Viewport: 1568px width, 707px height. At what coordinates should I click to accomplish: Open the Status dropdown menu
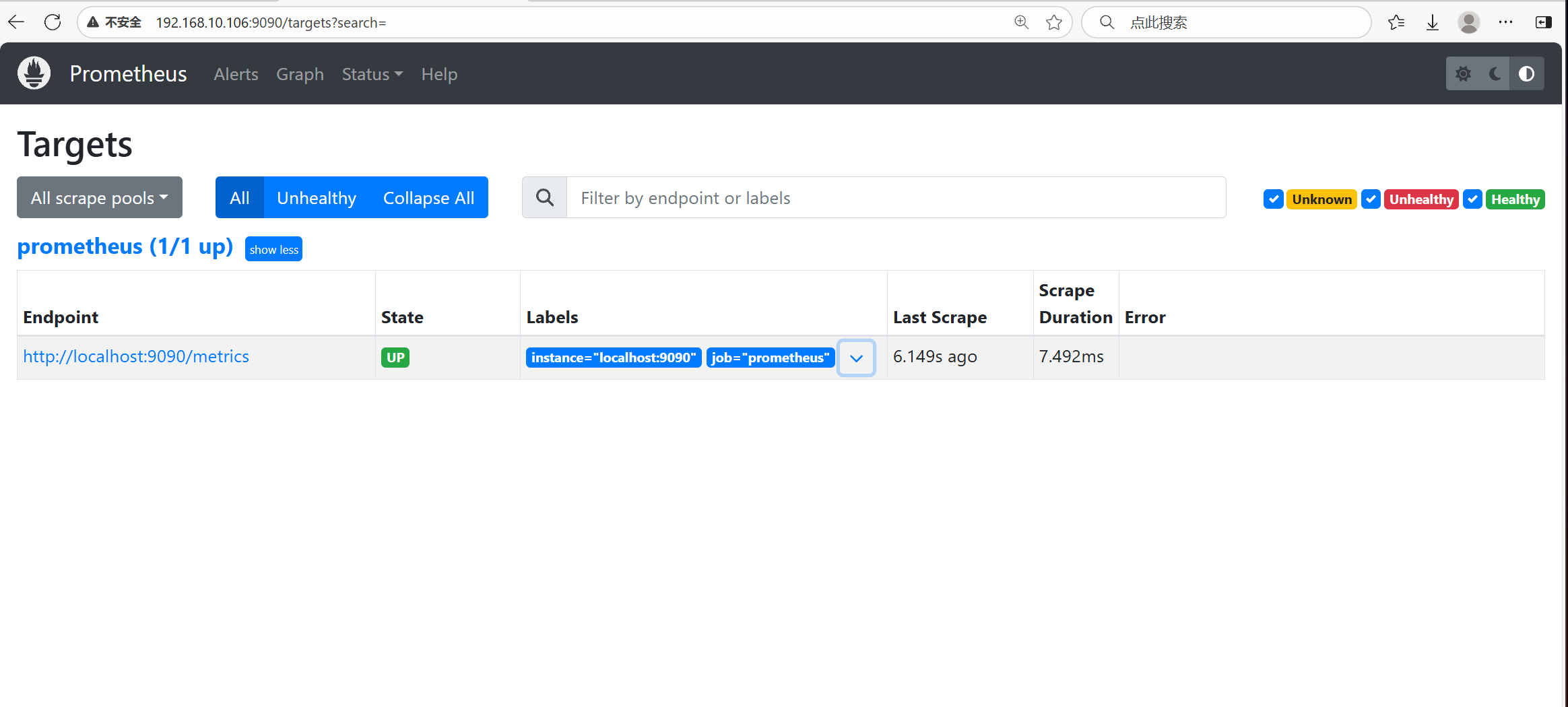pos(372,74)
